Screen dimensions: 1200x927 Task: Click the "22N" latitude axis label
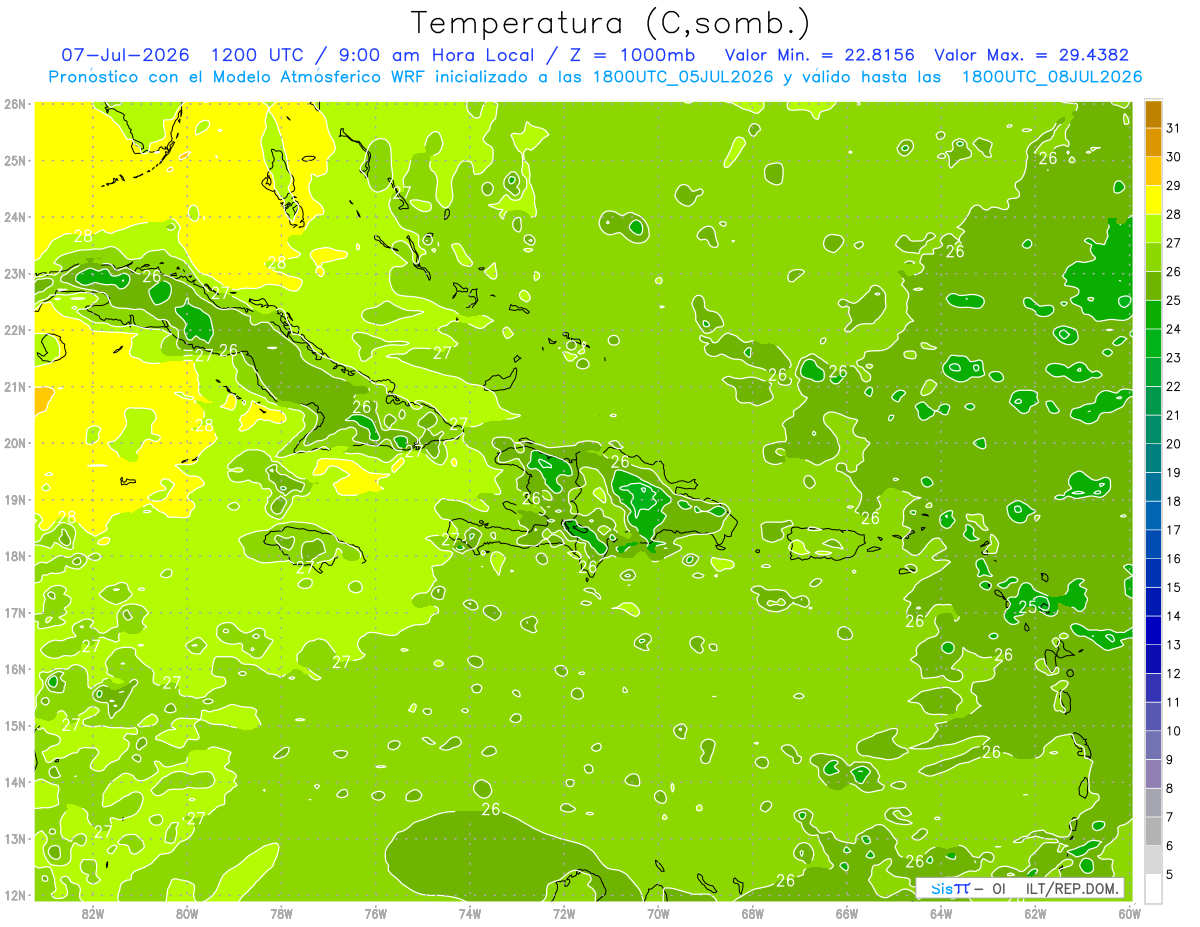tap(14, 330)
